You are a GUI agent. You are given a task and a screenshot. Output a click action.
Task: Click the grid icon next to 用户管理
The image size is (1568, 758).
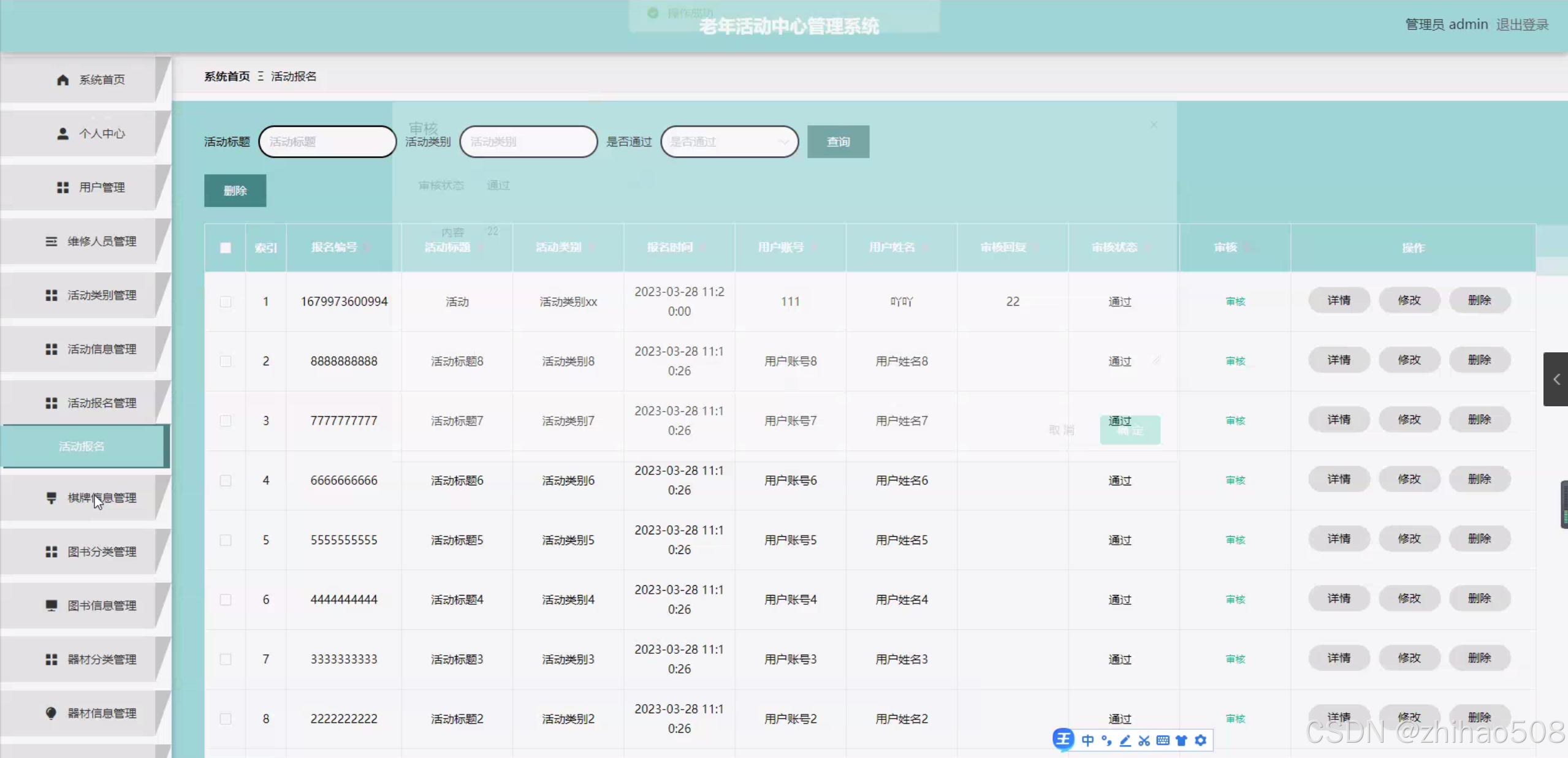63,188
